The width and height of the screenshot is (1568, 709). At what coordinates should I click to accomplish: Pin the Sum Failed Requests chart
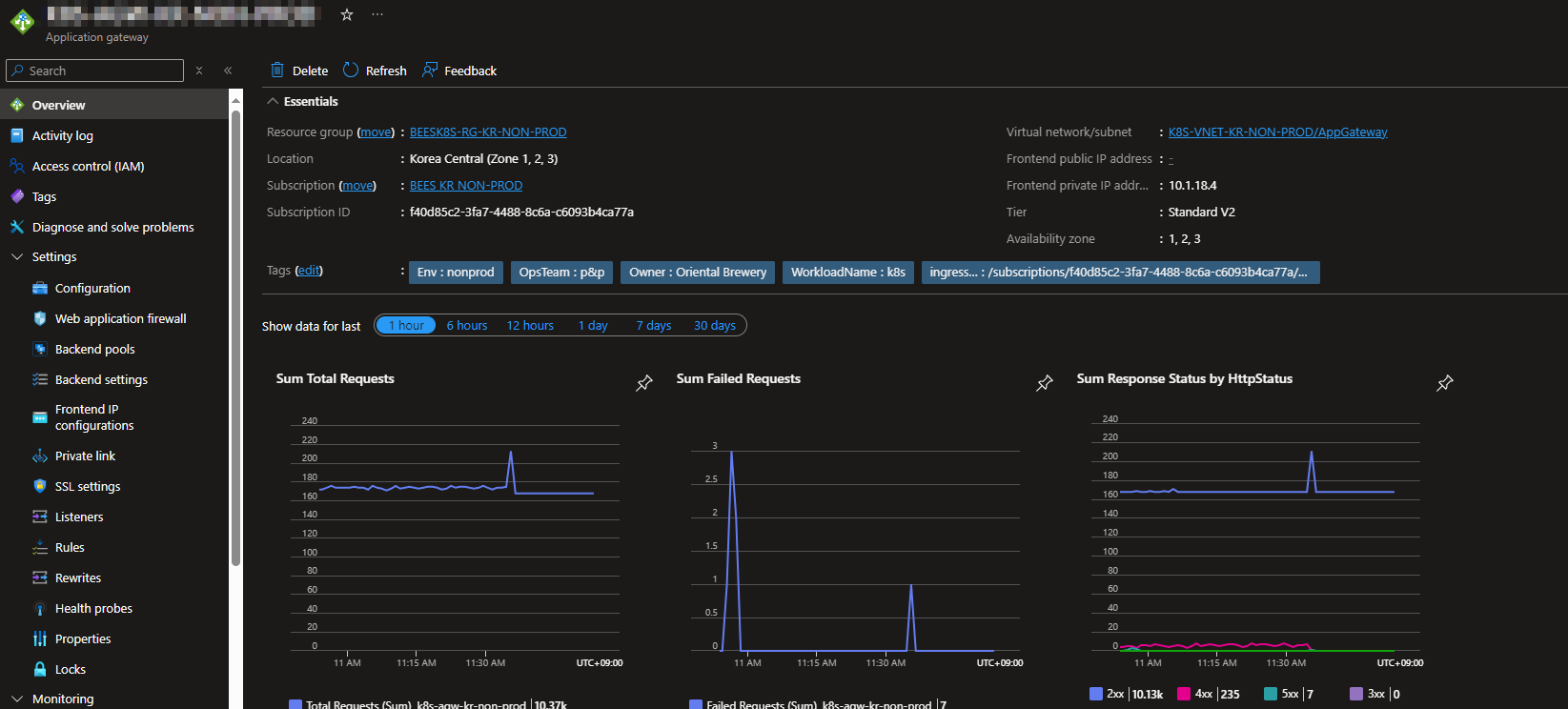point(1045,382)
